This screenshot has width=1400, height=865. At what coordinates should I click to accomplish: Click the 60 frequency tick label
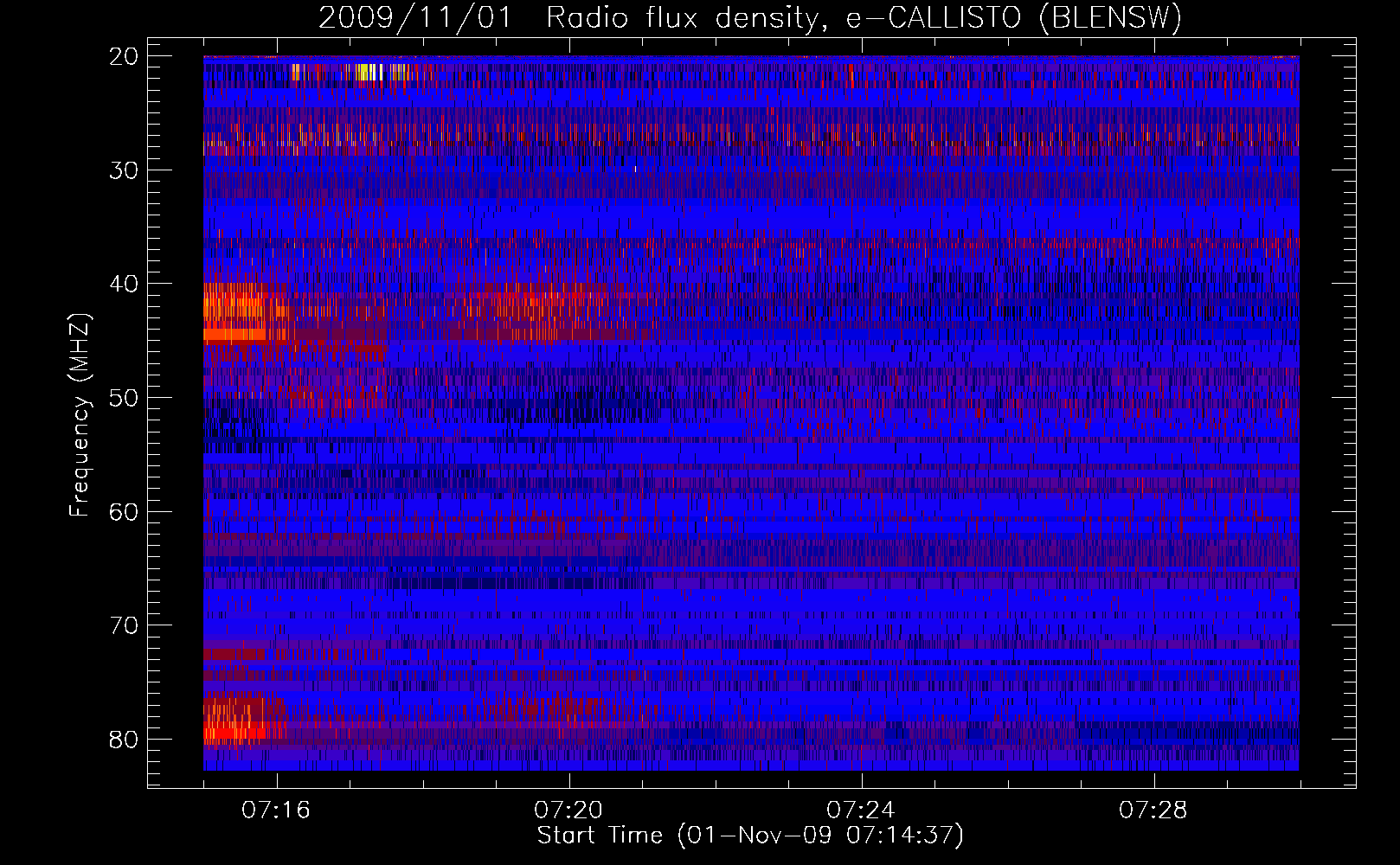tap(125, 511)
